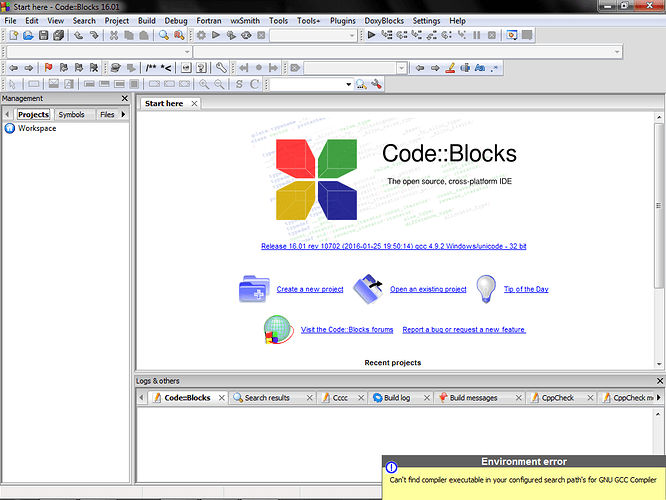Switch to the Search results tab
This screenshot has height=500, width=666.
267,398
